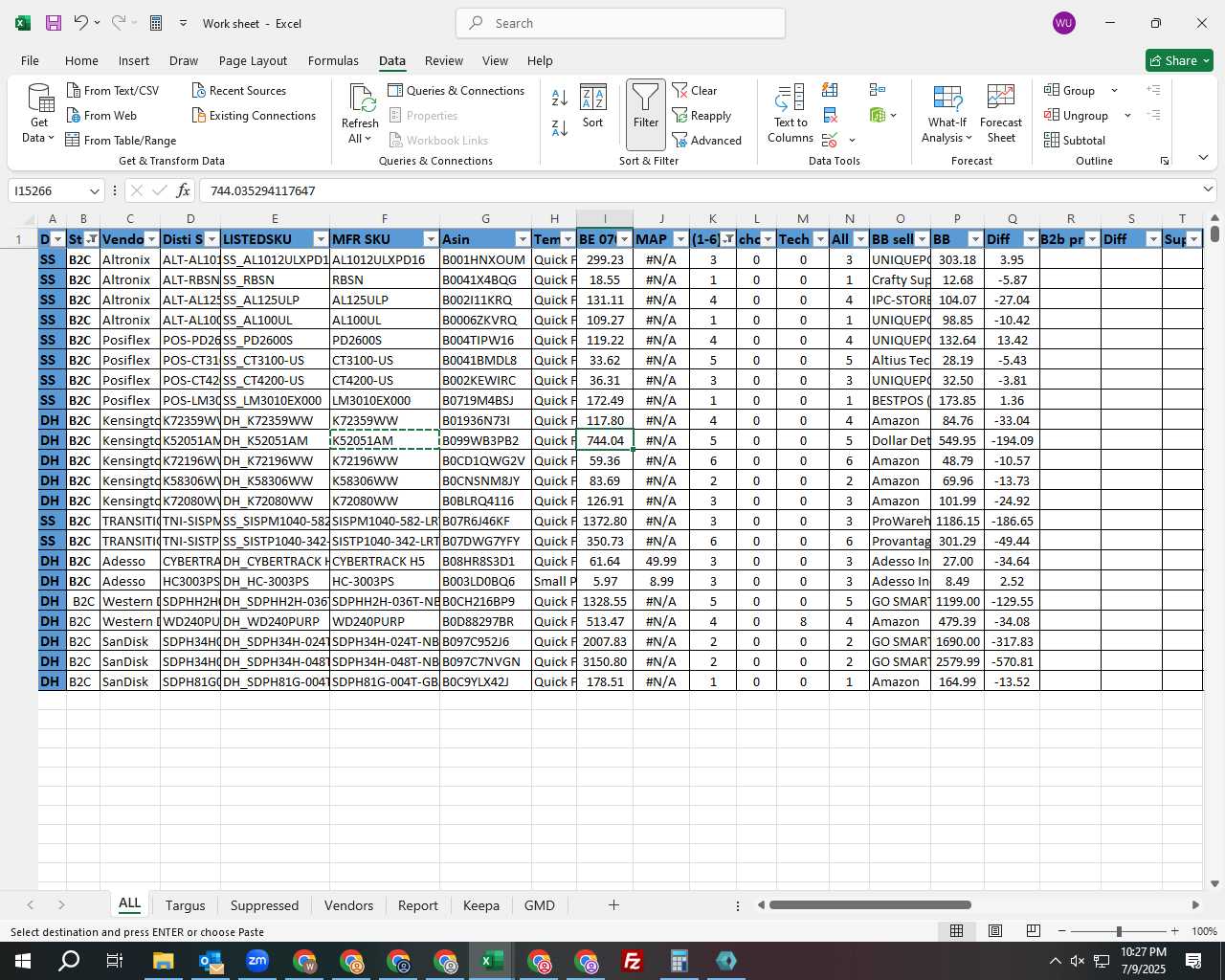This screenshot has height=980, width=1225.
Task: Open the Refresh All dropdown
Action: (x=360, y=139)
